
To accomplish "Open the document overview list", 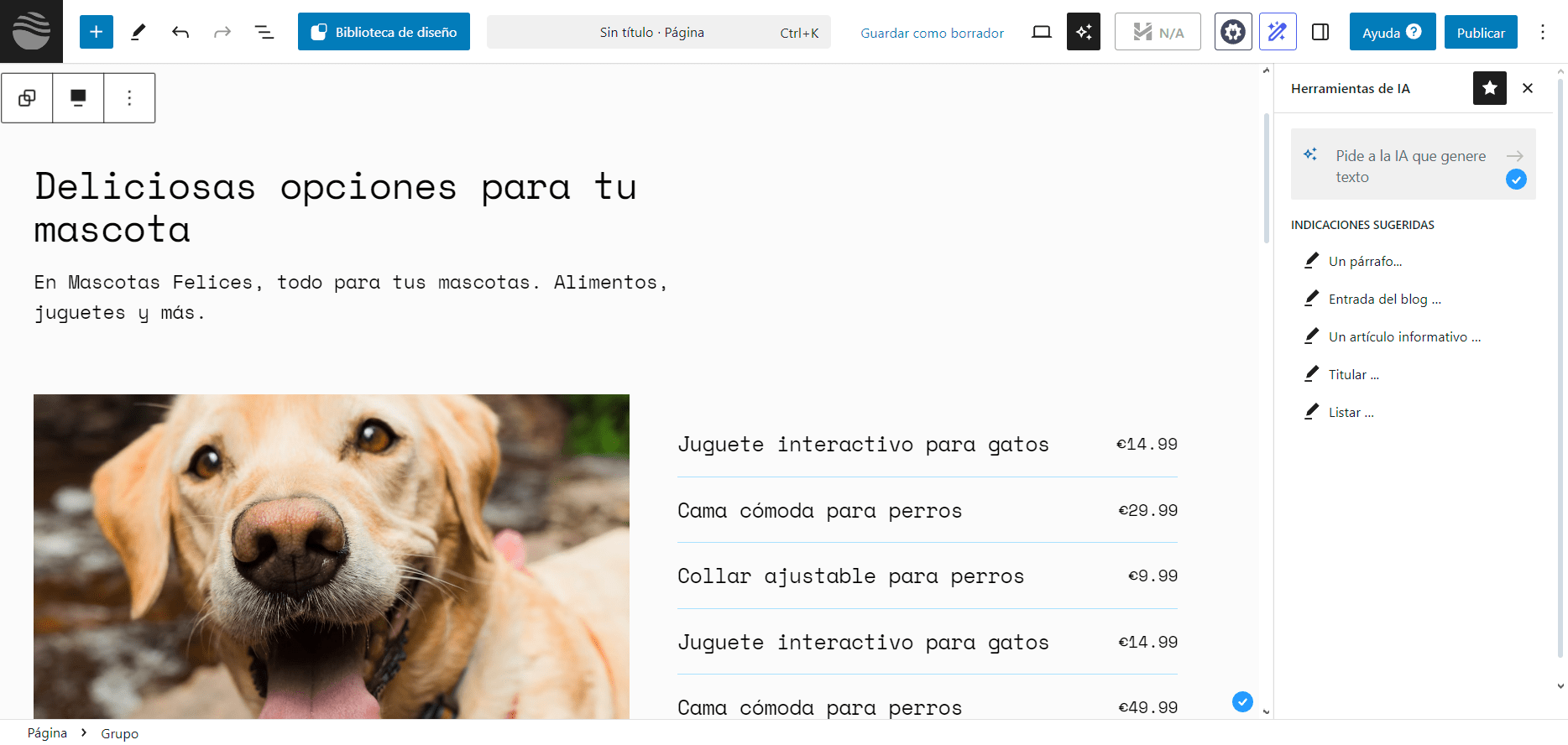I will tap(264, 32).
